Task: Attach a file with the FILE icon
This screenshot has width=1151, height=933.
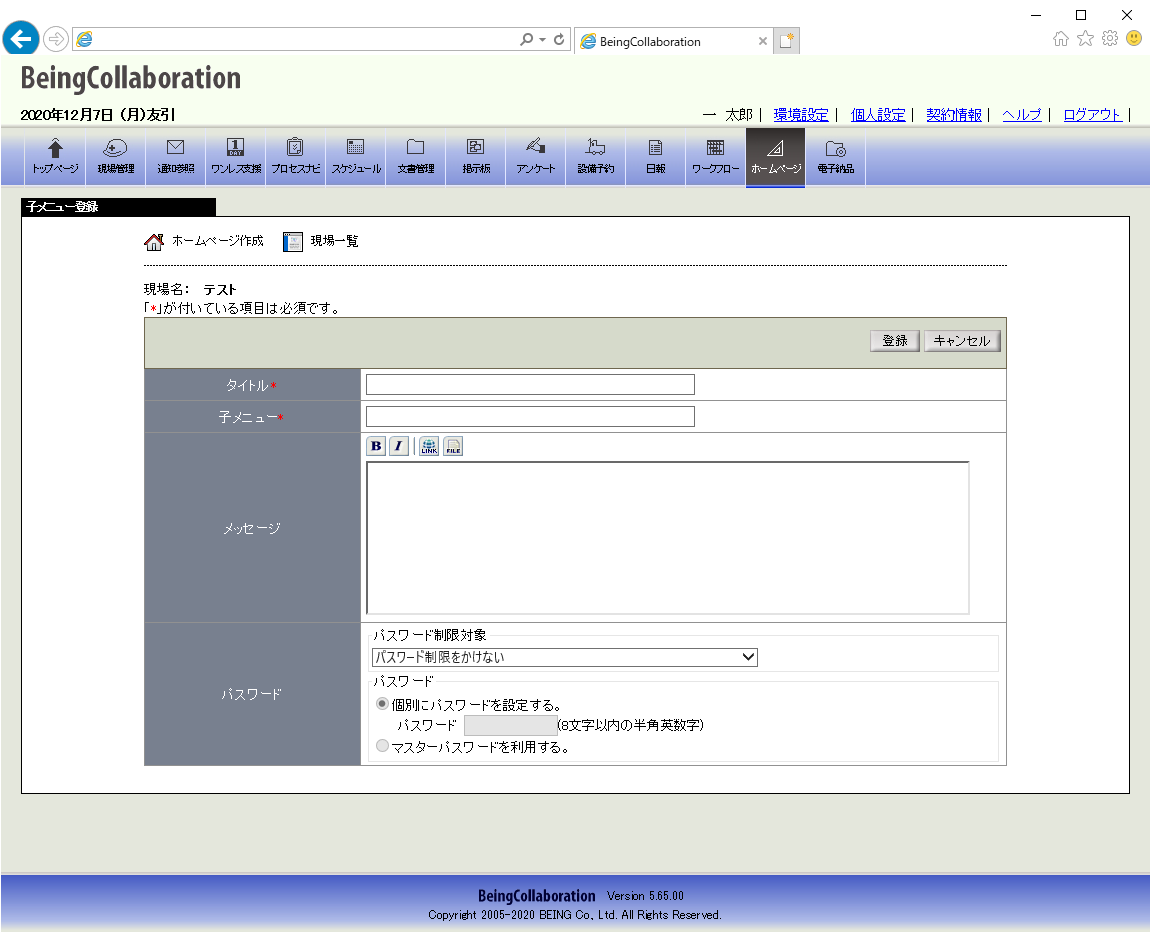Action: point(453,446)
